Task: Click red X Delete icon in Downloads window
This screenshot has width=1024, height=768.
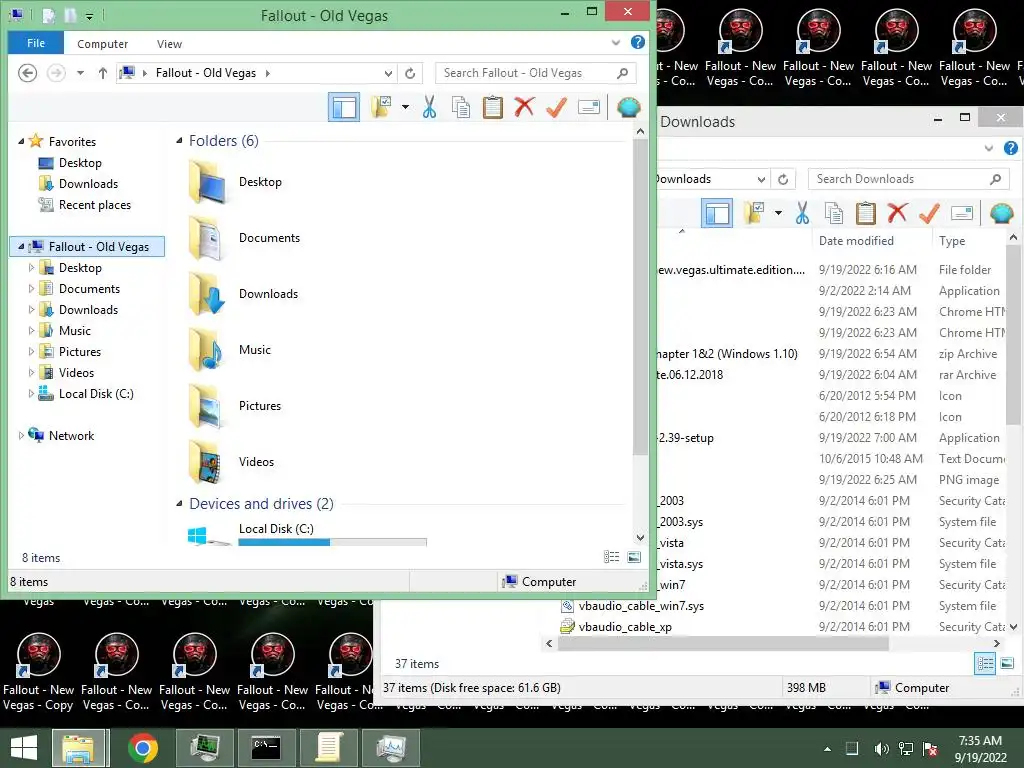Action: [x=897, y=213]
